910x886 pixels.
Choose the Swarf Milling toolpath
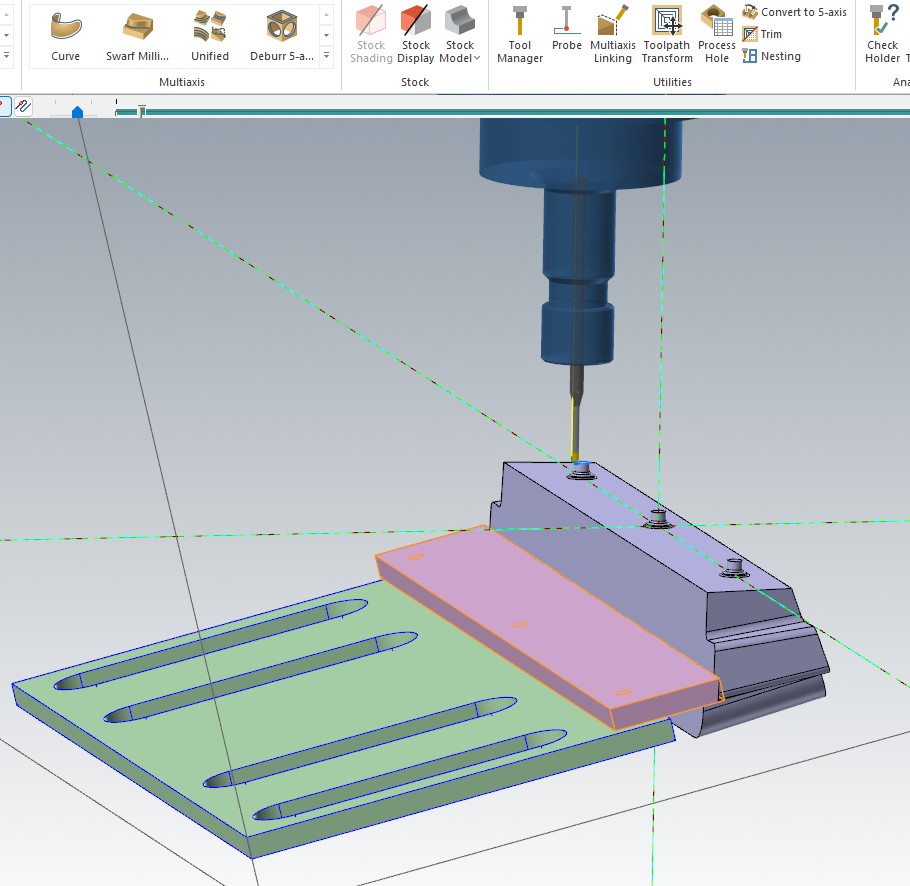138,35
